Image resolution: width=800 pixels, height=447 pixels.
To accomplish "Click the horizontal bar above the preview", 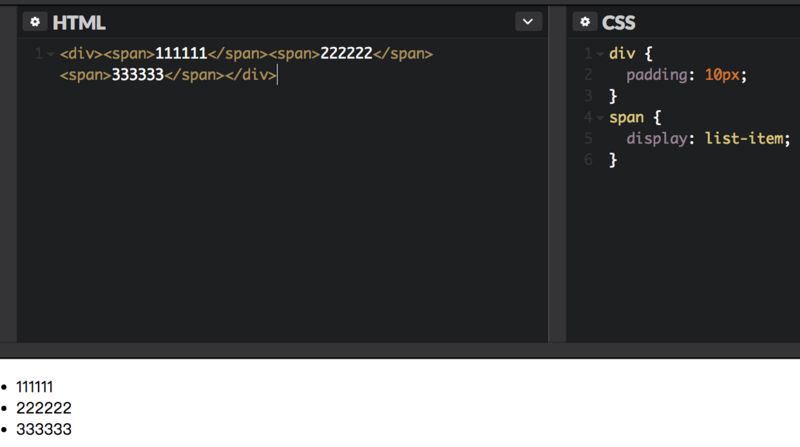I will (x=400, y=350).
